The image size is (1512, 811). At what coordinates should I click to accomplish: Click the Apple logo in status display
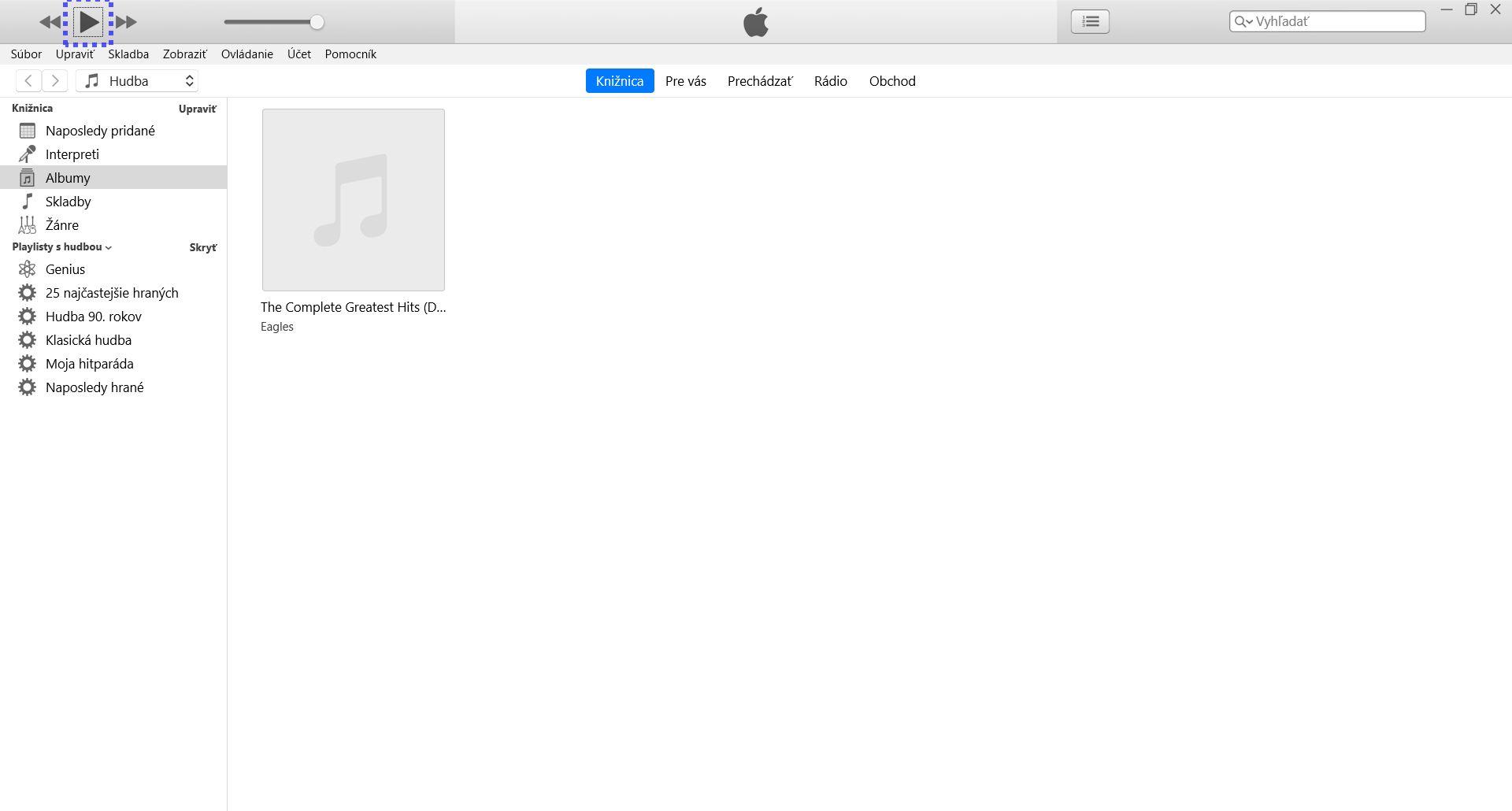[756, 21]
